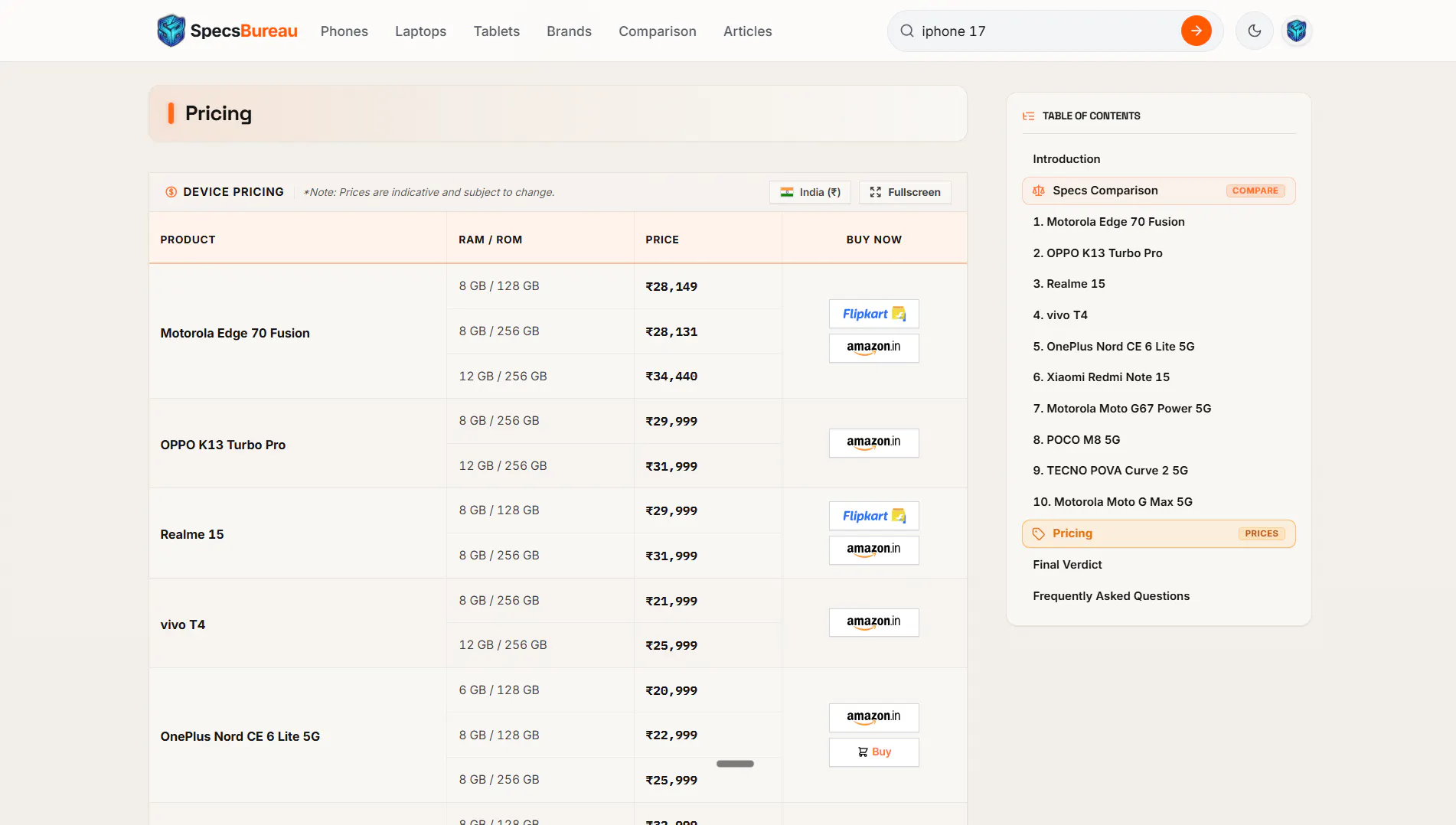Viewport: 1456px width, 825px height.
Task: Open the Tablets menu
Action: click(x=496, y=31)
